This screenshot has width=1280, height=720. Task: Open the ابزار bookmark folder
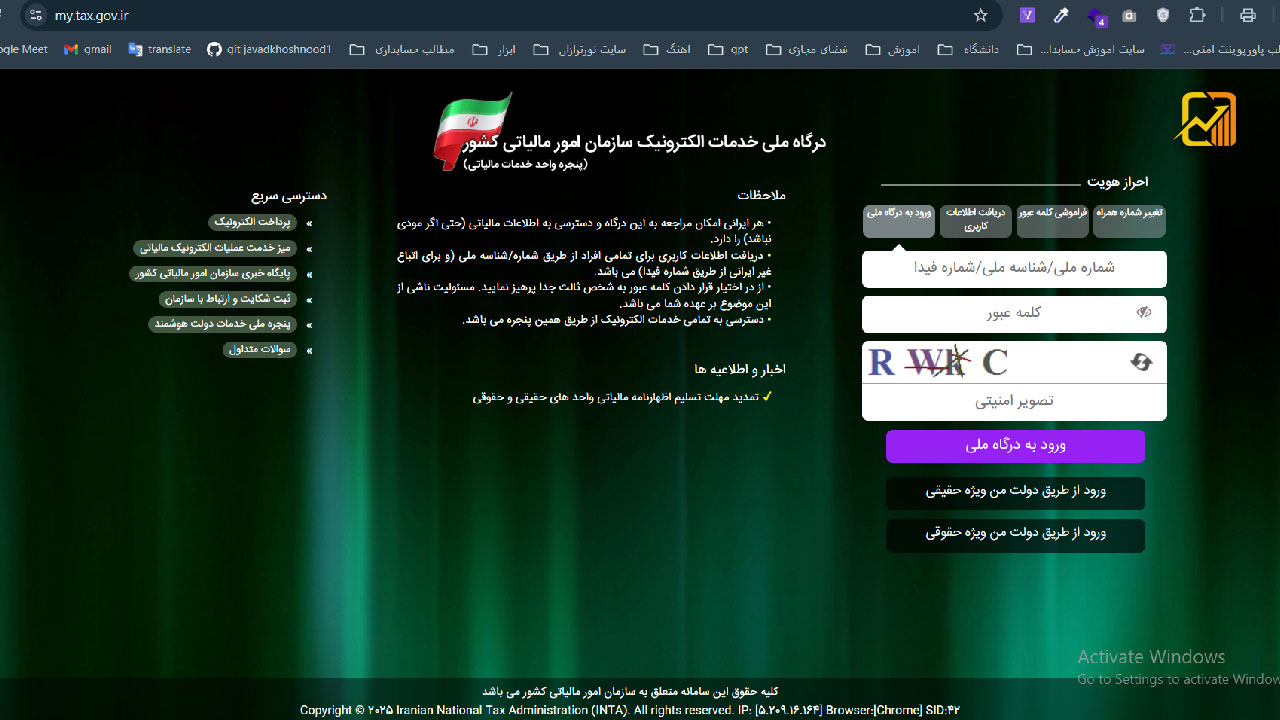[x=494, y=49]
